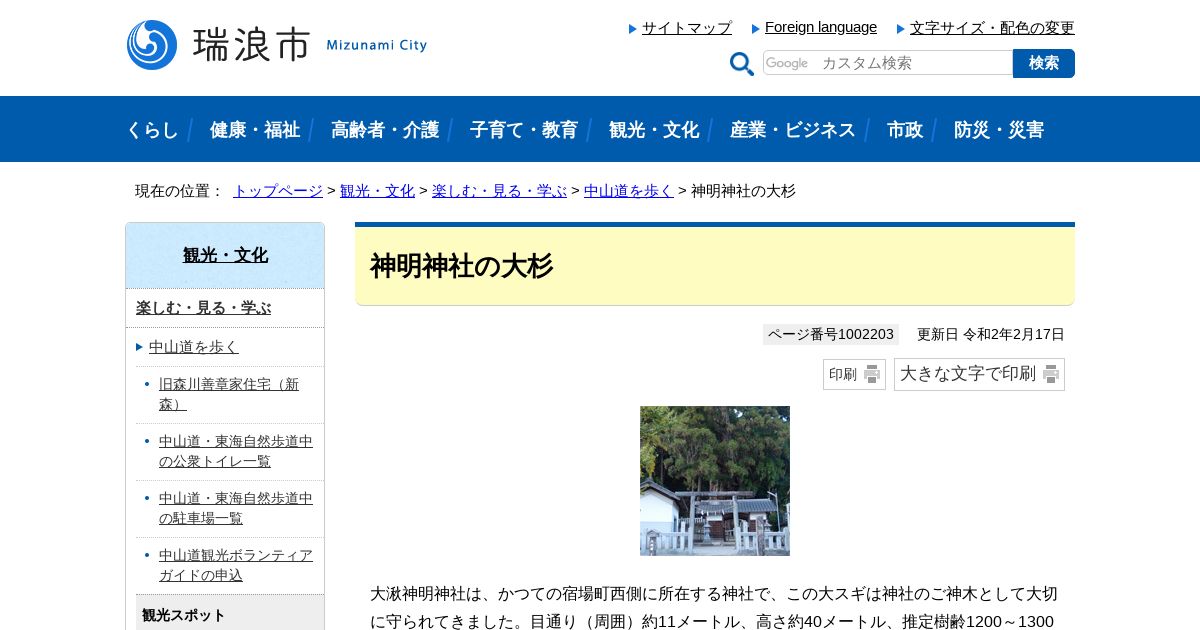
Task: Click the Google custom search field
Action: point(888,63)
